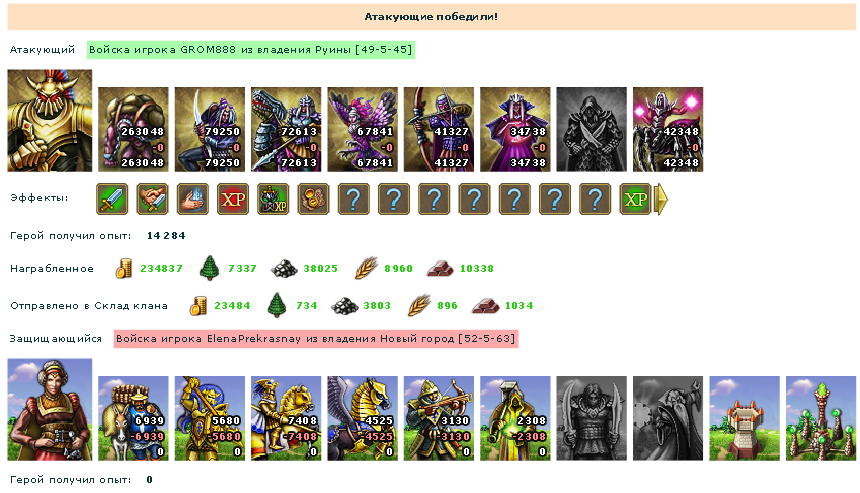Open attacker GROM888 army link
Viewport: 860px width, 493px height.
[x=251, y=50]
